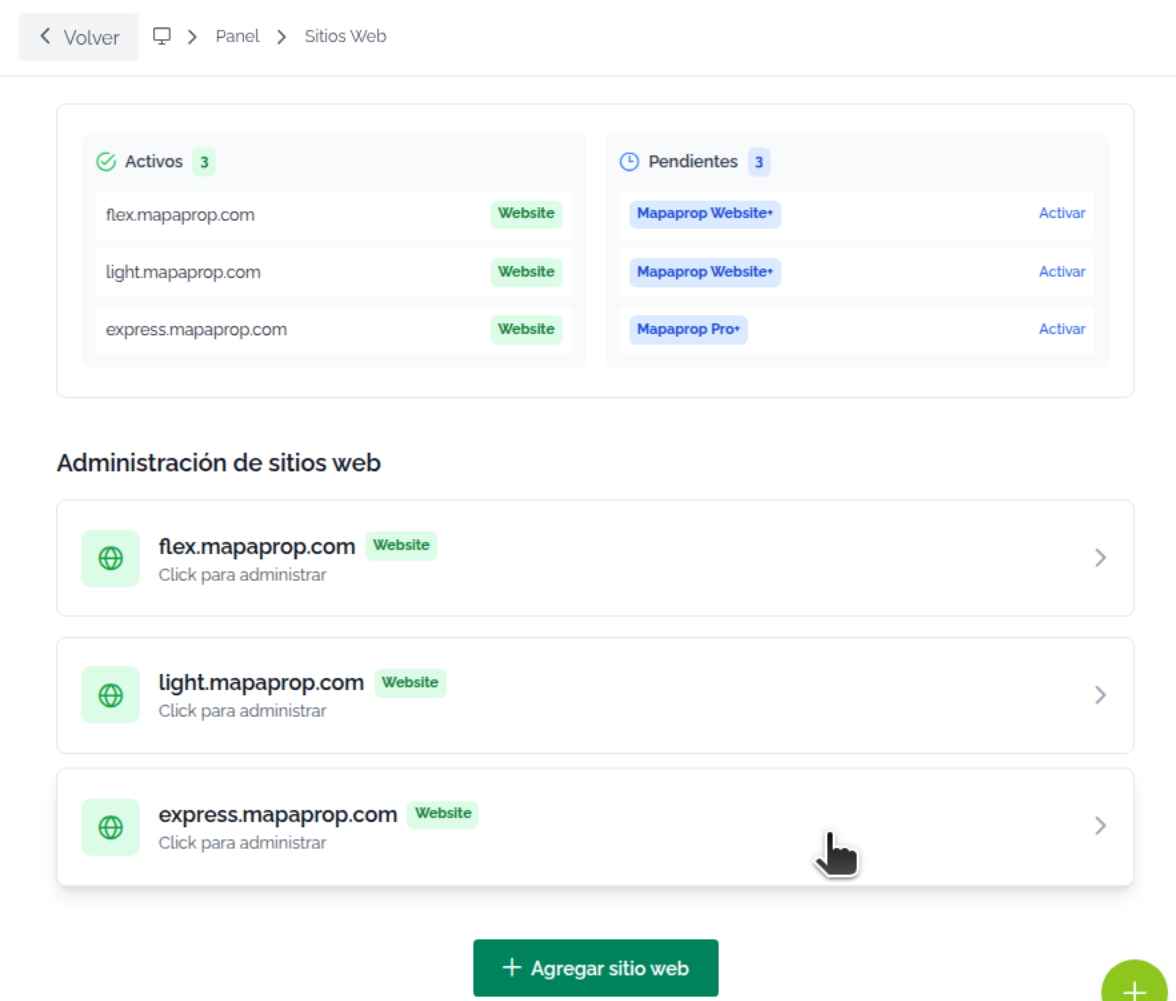The image size is (1176, 1001).
Task: Select Sitios Web breadcrumb
Action: (x=345, y=36)
